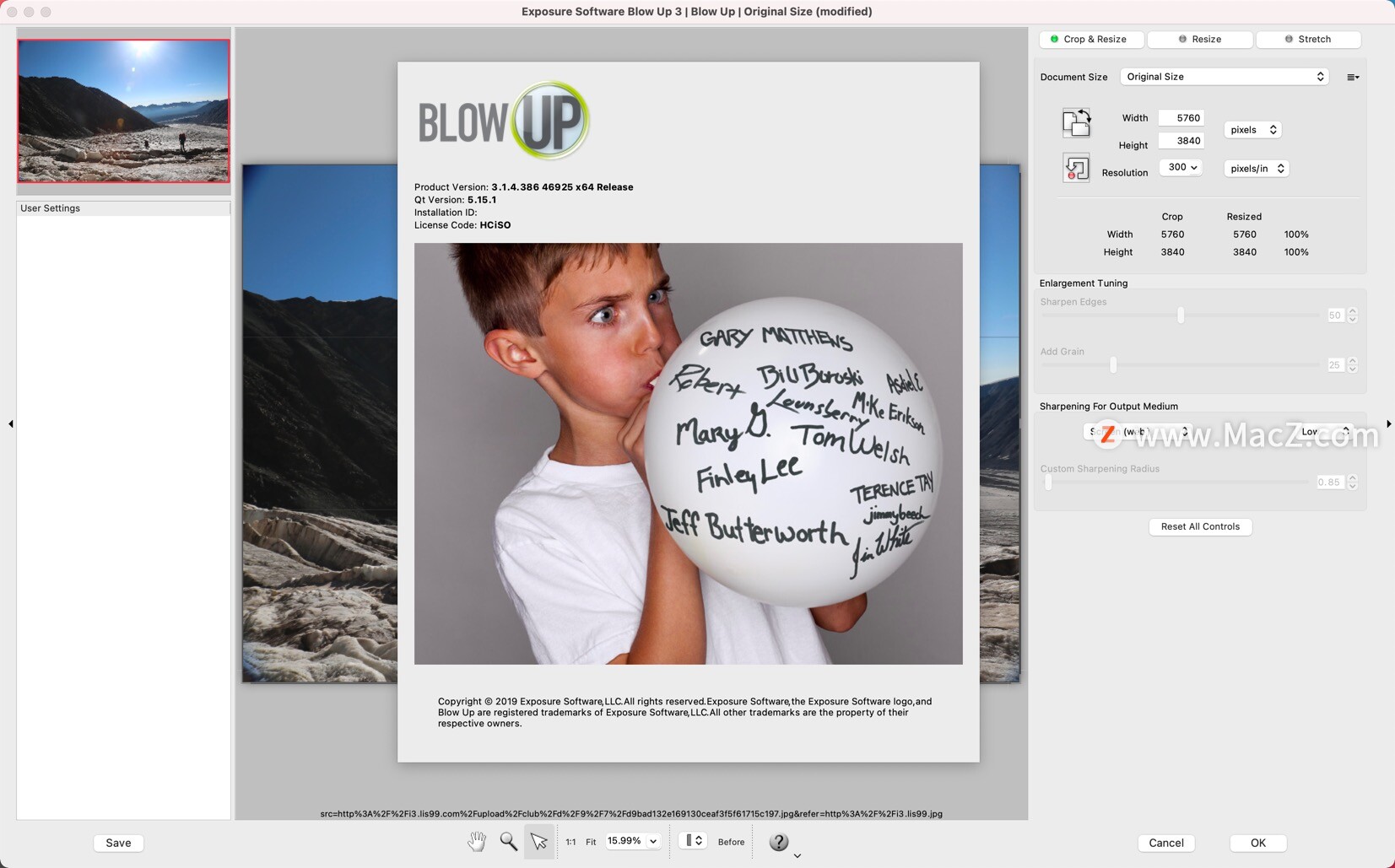The image size is (1395, 868).
Task: Select the Hand pan tool
Action: (477, 842)
